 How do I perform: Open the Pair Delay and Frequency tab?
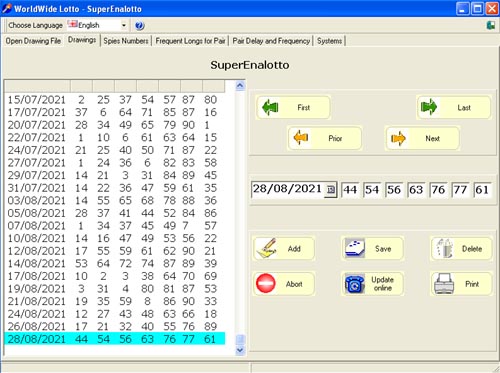coord(271,41)
